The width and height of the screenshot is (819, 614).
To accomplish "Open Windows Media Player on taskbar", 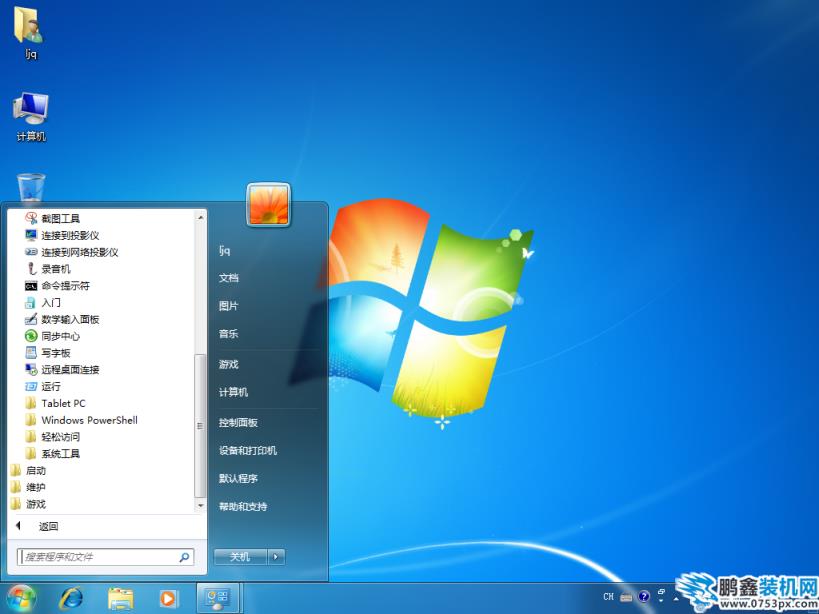I will (169, 598).
